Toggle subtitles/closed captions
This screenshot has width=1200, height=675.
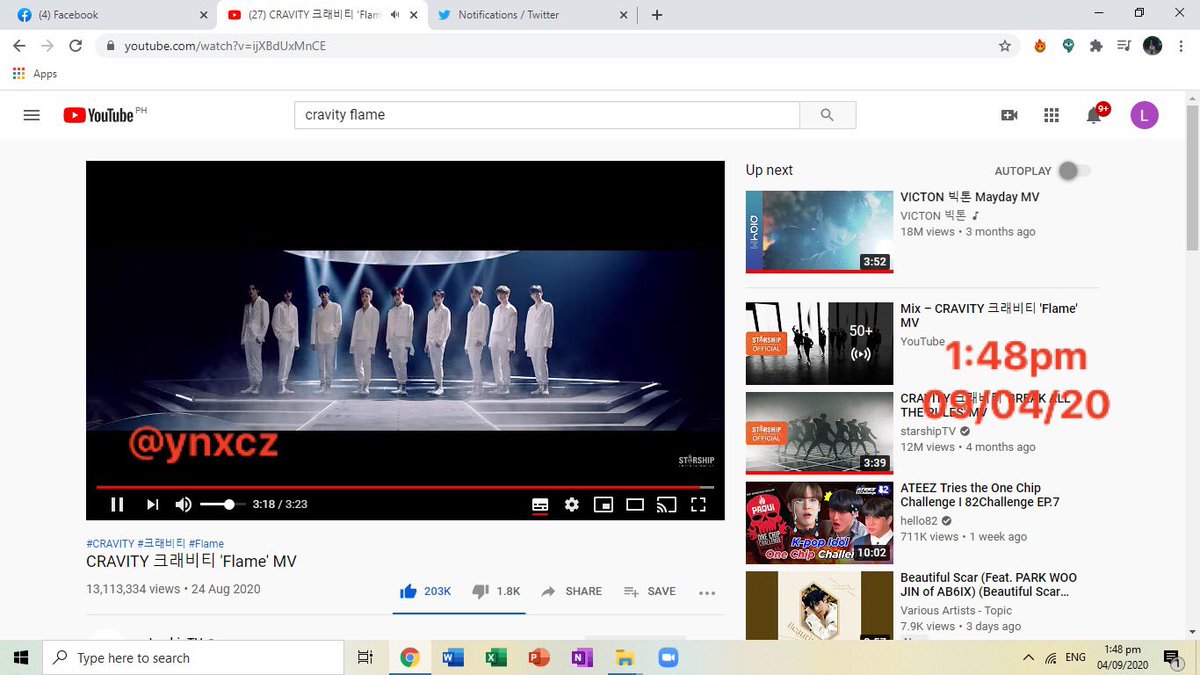(x=540, y=505)
